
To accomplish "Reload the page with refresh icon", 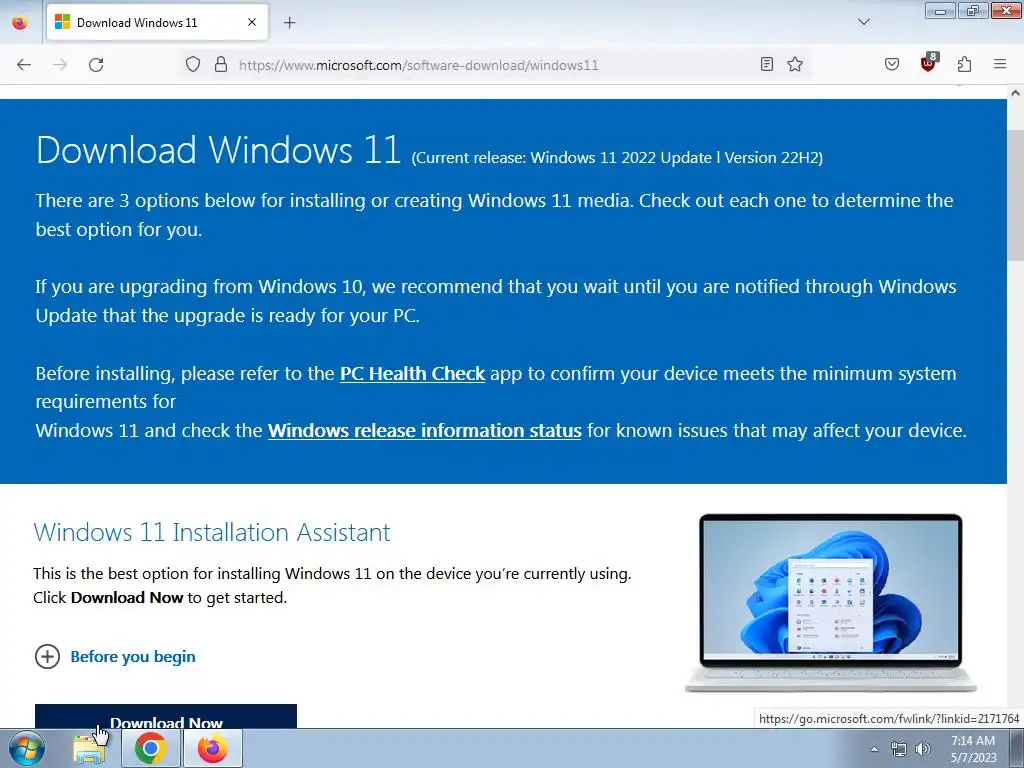I will [x=96, y=65].
